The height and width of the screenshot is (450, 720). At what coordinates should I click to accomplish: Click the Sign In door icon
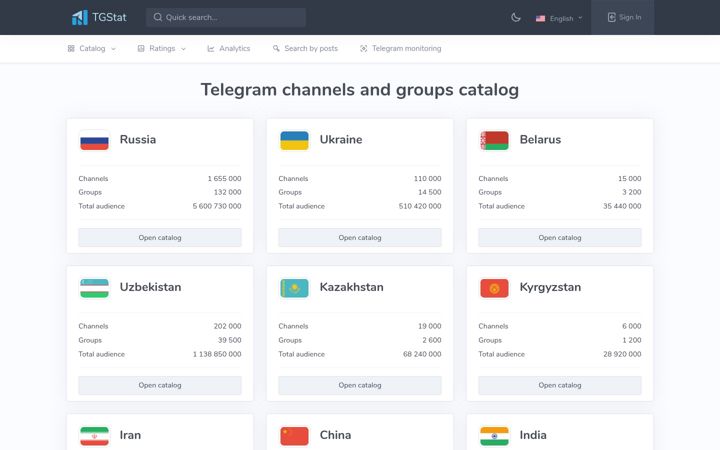point(611,17)
